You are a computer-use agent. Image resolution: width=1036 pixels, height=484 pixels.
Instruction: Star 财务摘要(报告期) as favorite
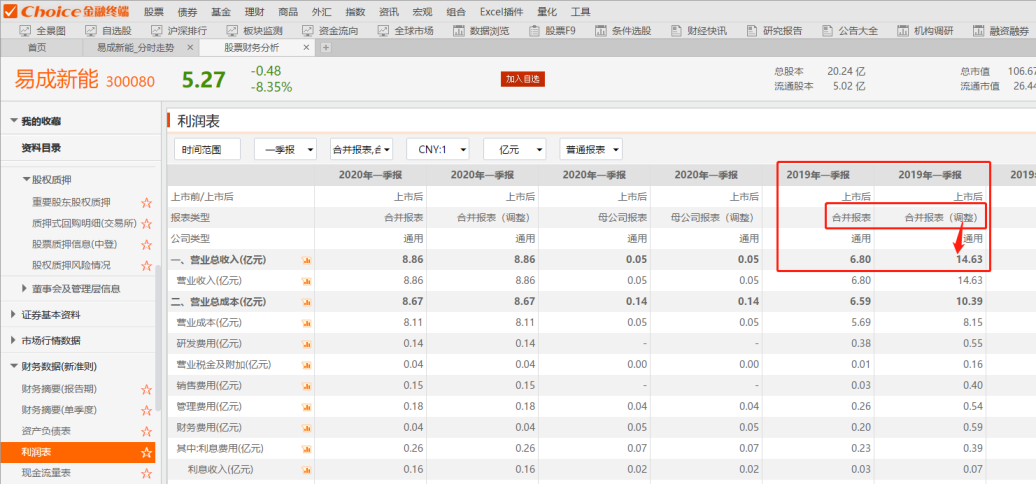click(147, 390)
